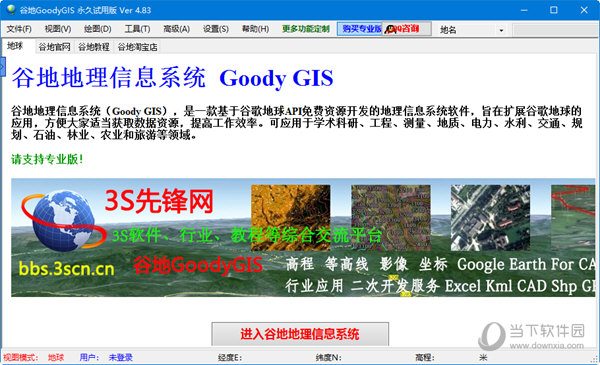Switch to the 谷地教程 tab
Viewport: 600px width, 365px height.
[94, 47]
